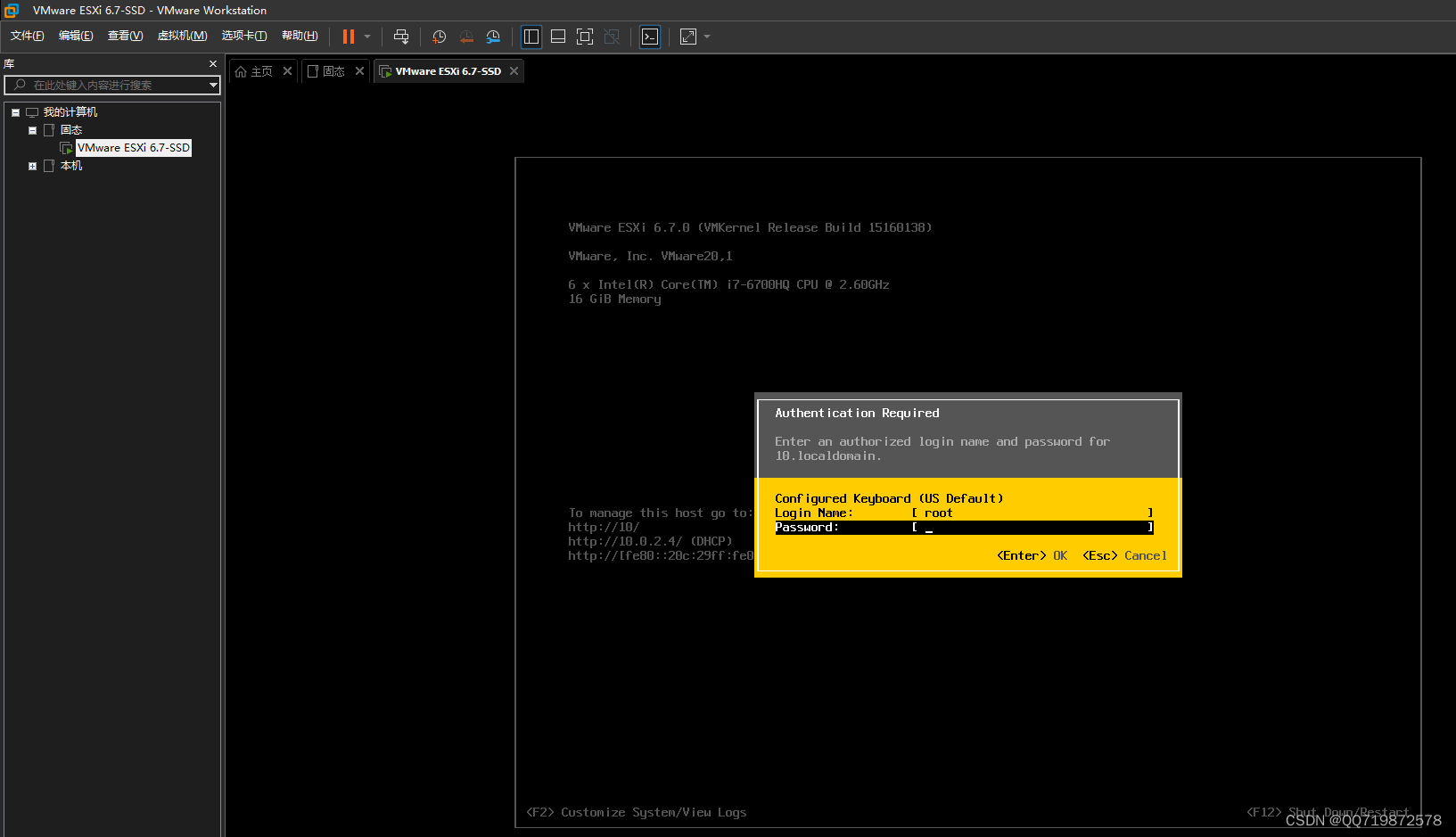Take a snapshot of the virtual machine
1456x837 pixels.
coord(440,37)
